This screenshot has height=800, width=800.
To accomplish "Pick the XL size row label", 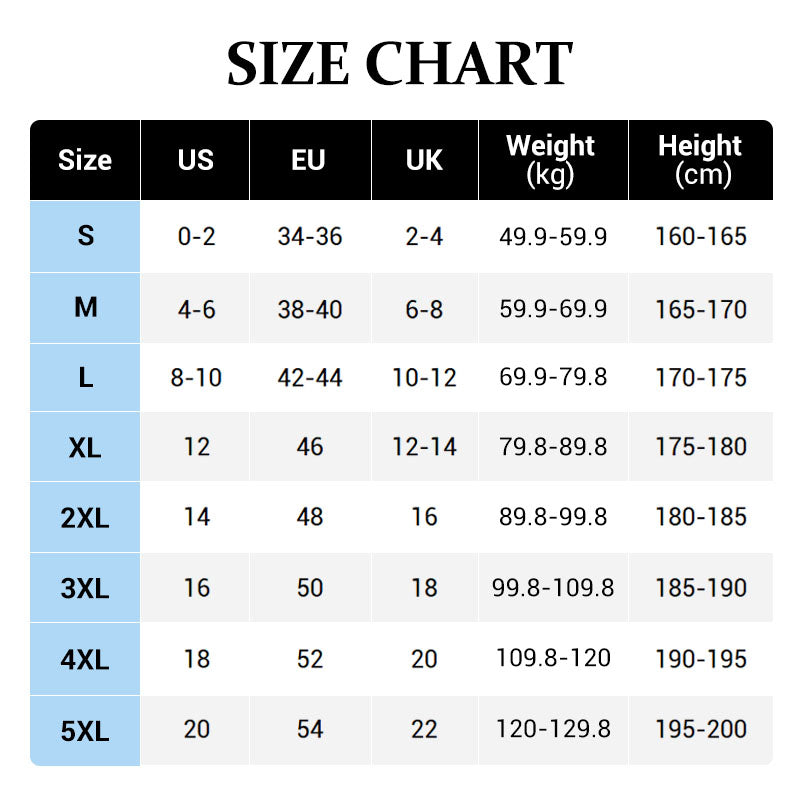I will 86,447.
